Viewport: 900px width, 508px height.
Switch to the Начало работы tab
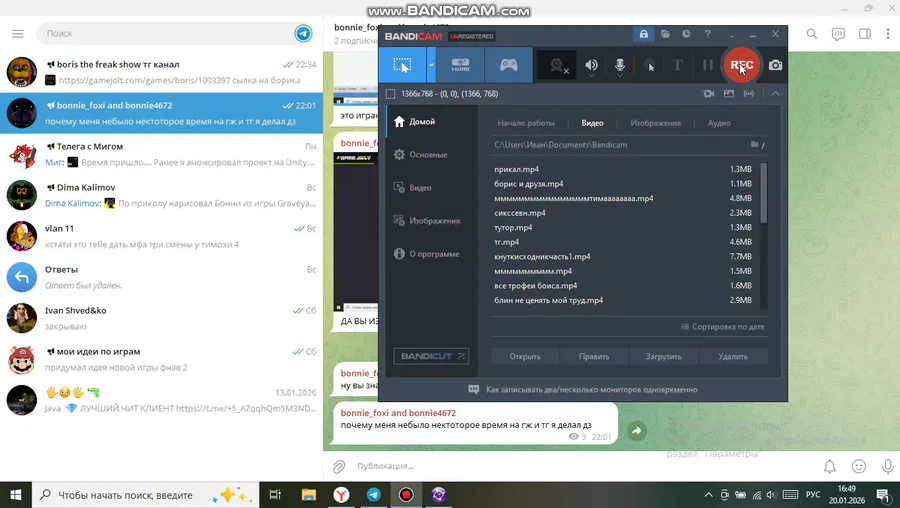point(526,123)
